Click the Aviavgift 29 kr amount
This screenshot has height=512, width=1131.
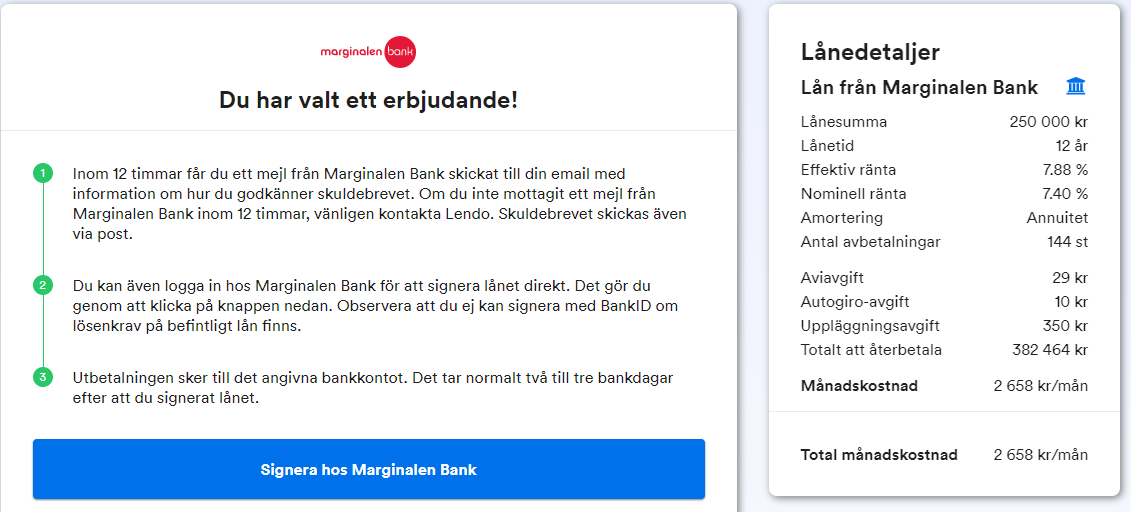[1071, 278]
